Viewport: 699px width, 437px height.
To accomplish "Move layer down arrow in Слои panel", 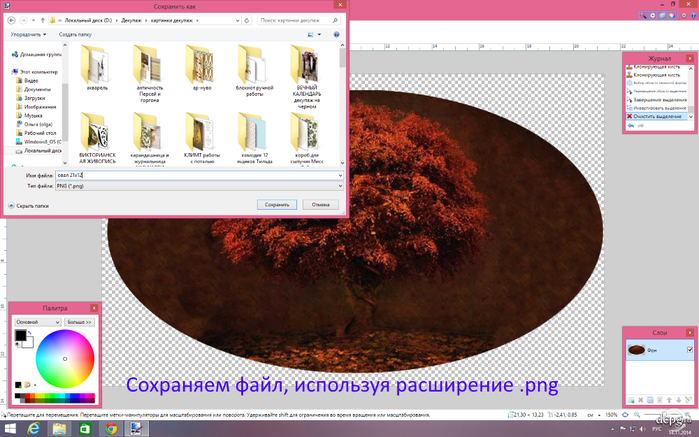I will tap(679, 400).
